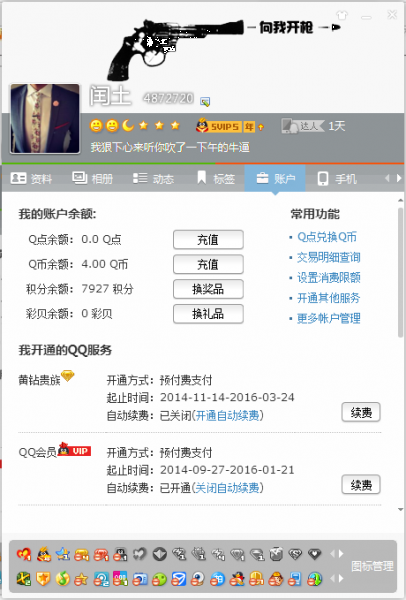The height and width of the screenshot is (600, 406).
Task: Open the Q点兑换Q币 link
Action: [x=327, y=237]
